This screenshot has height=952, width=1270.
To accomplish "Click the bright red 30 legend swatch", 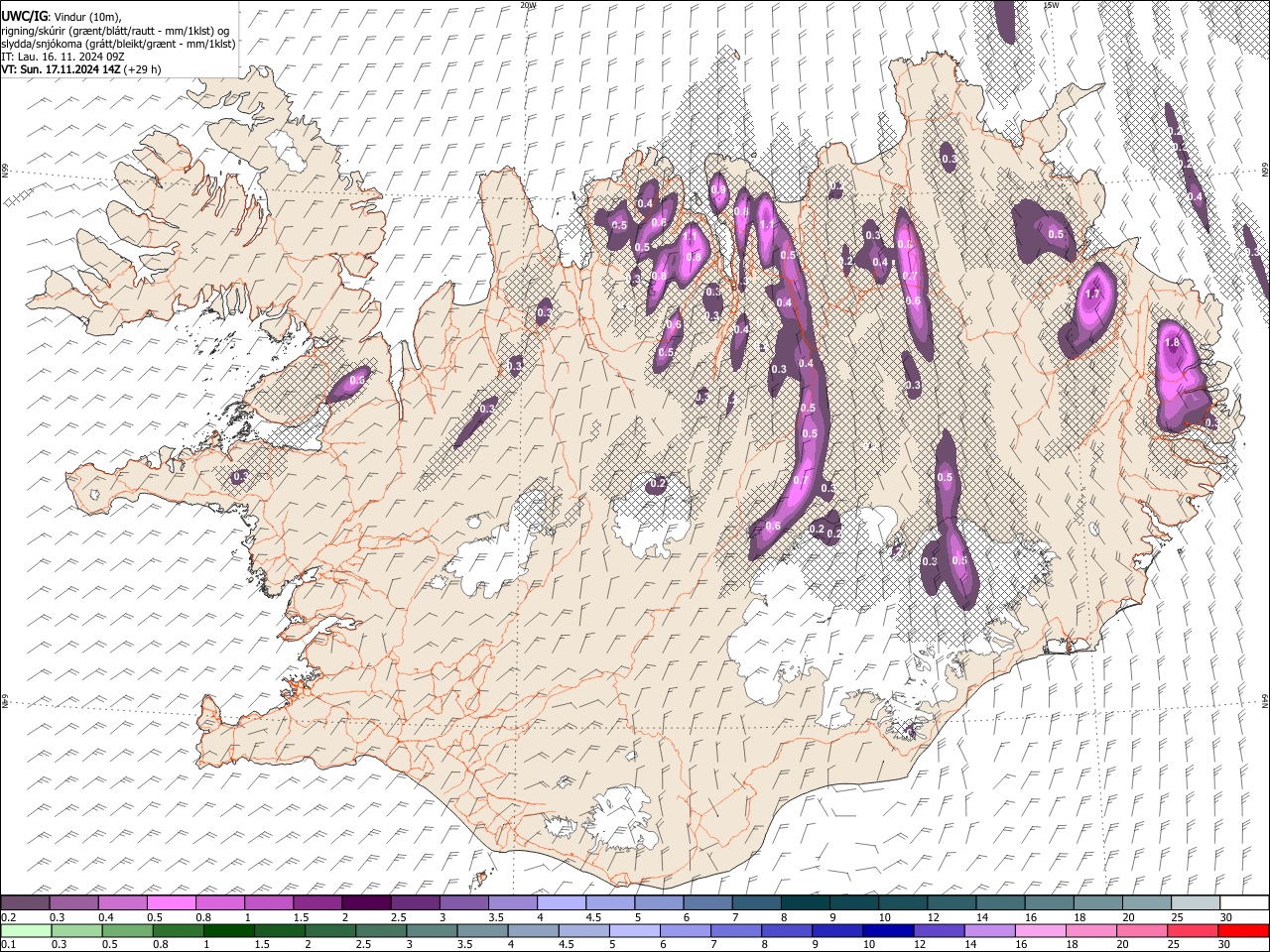I will coord(1241,930).
